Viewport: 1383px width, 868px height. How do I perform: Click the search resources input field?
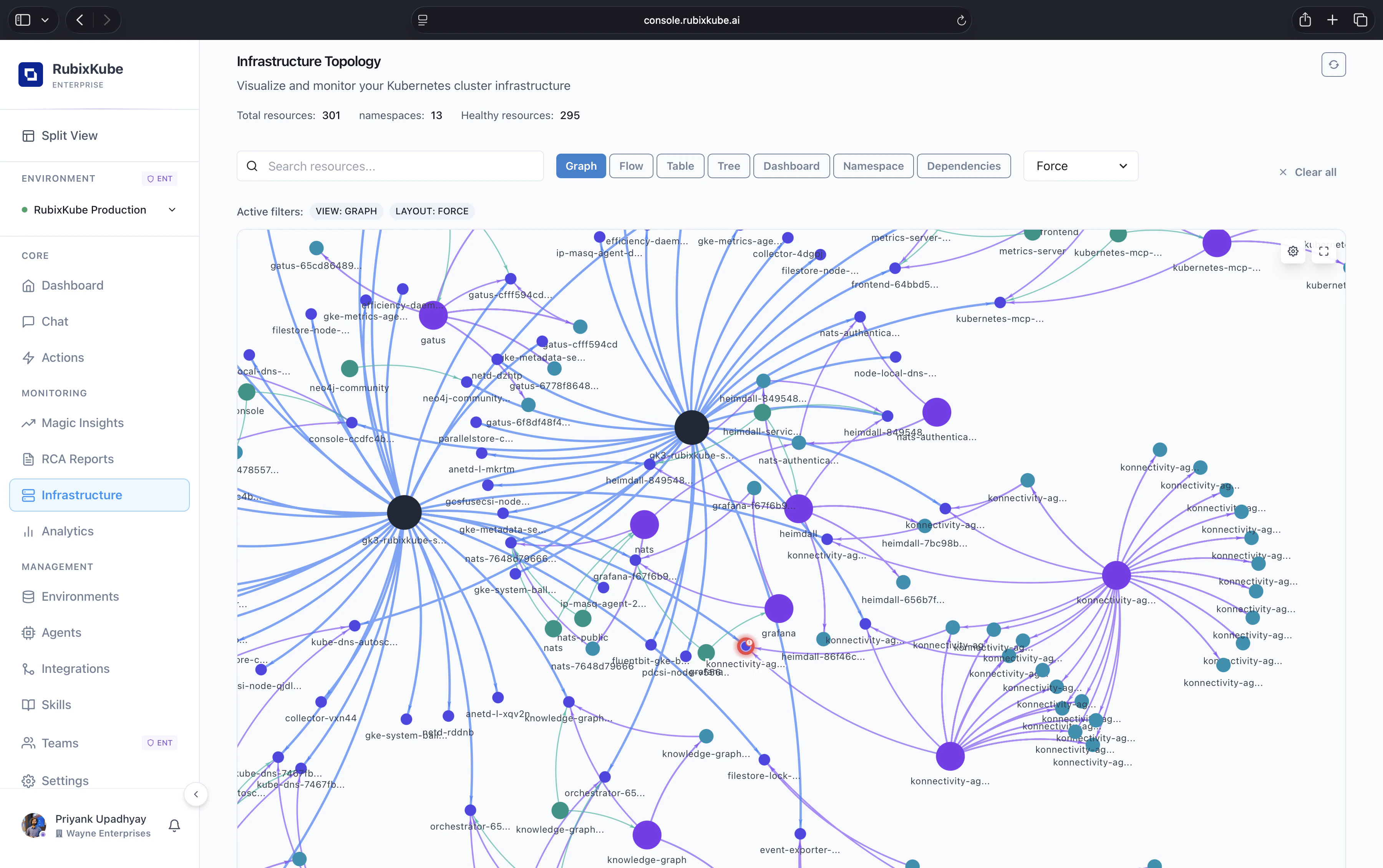(x=390, y=166)
